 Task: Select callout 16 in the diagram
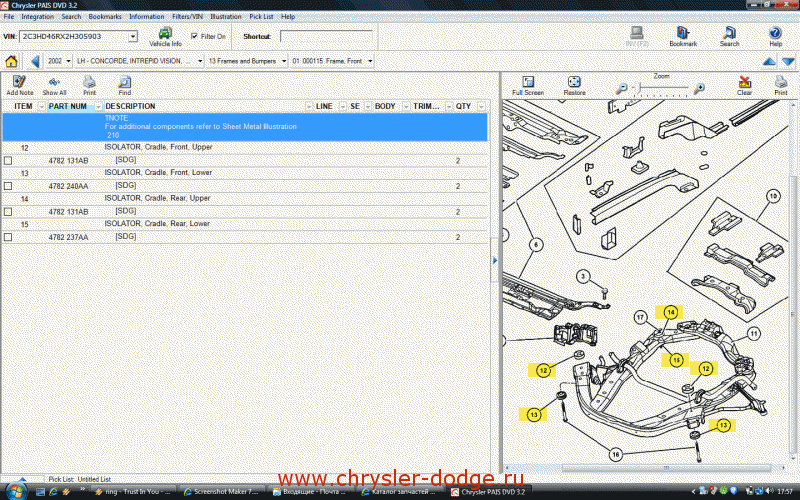[616, 454]
